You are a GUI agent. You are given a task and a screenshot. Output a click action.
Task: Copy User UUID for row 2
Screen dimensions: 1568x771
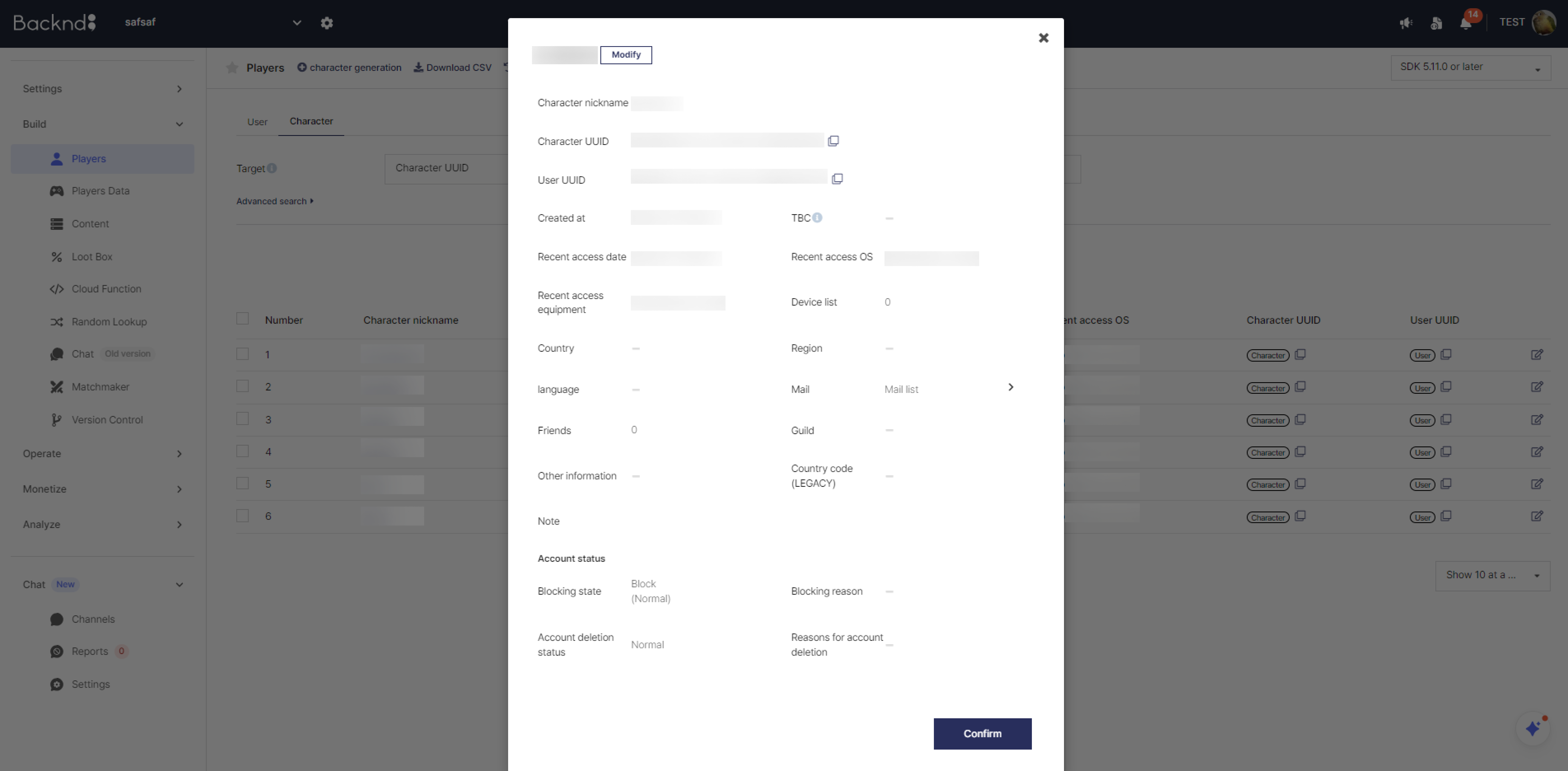1446,387
